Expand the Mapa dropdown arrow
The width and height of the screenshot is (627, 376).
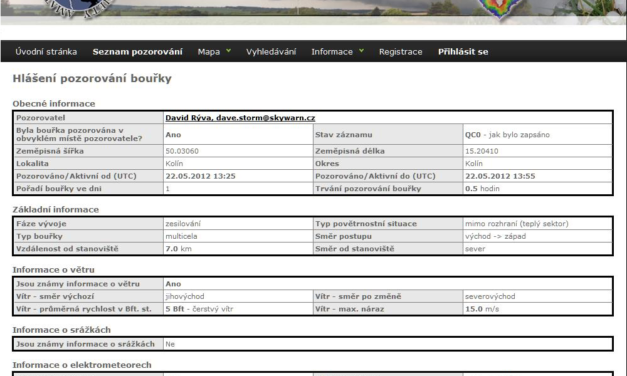coord(228,51)
